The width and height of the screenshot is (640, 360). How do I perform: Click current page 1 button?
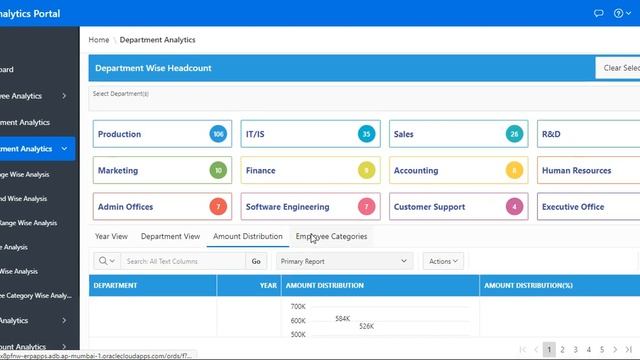coord(549,349)
